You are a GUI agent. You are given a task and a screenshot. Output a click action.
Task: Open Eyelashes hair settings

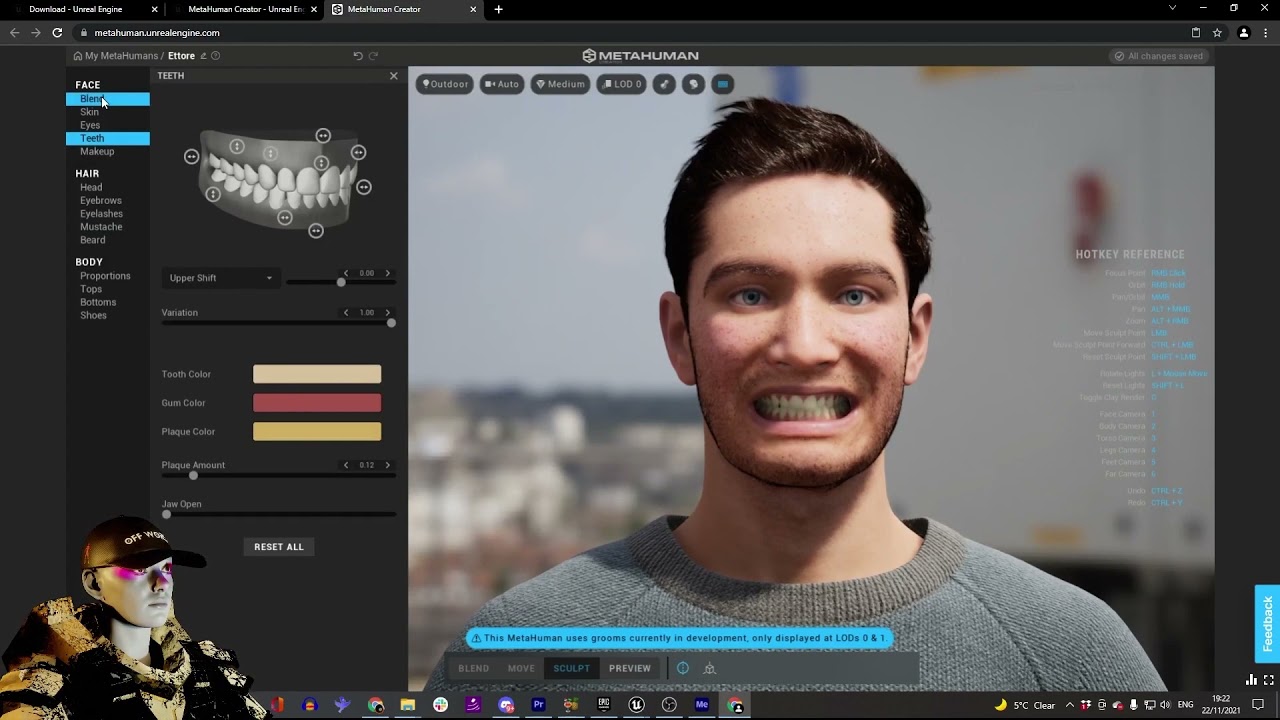tap(101, 213)
